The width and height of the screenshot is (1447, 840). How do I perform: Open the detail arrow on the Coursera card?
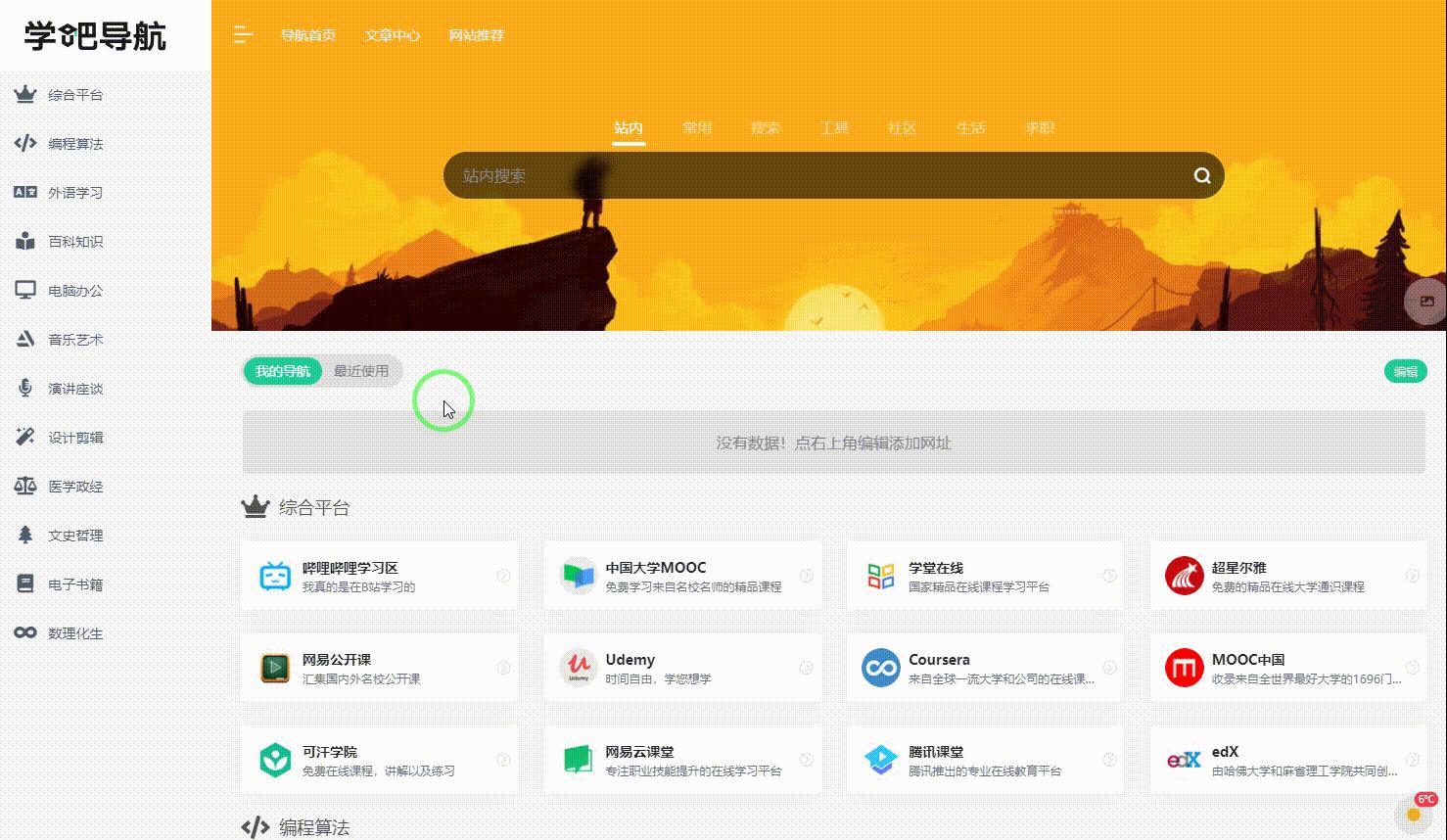1108,667
